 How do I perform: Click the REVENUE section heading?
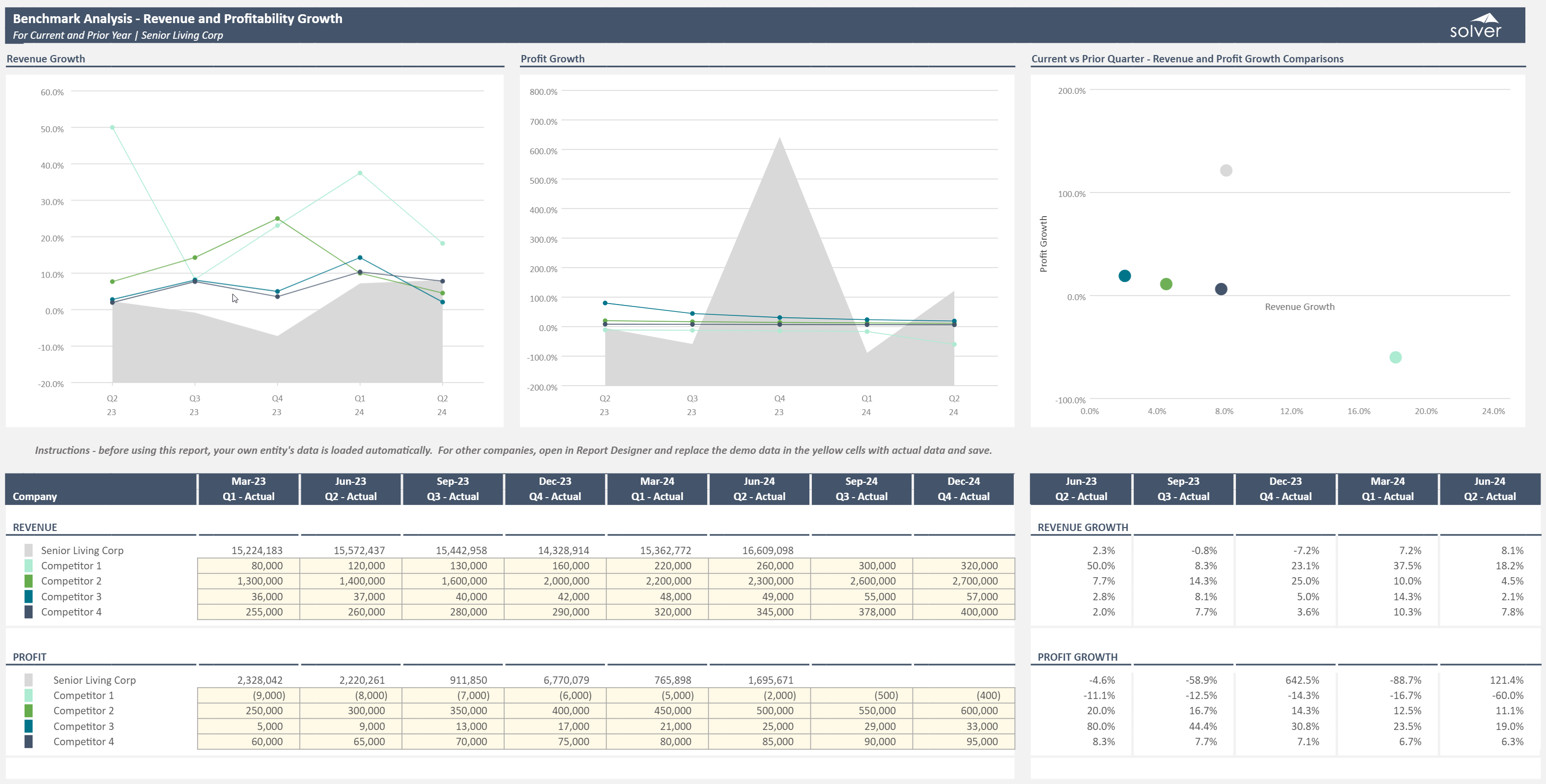(35, 527)
